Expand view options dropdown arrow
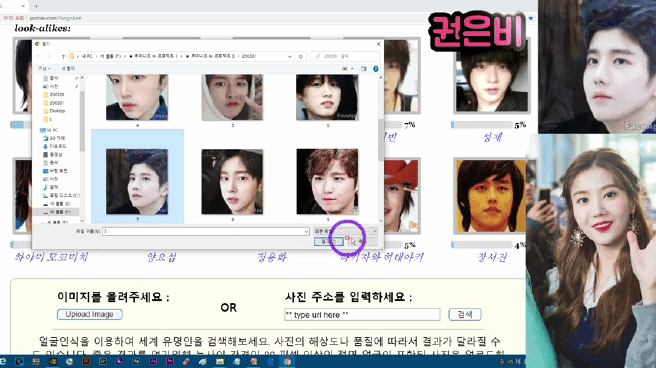 [352, 69]
